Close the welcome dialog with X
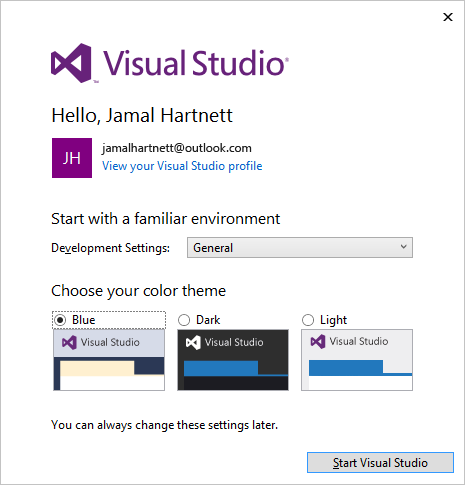Screen dimensions: 465x485 pos(448,17)
